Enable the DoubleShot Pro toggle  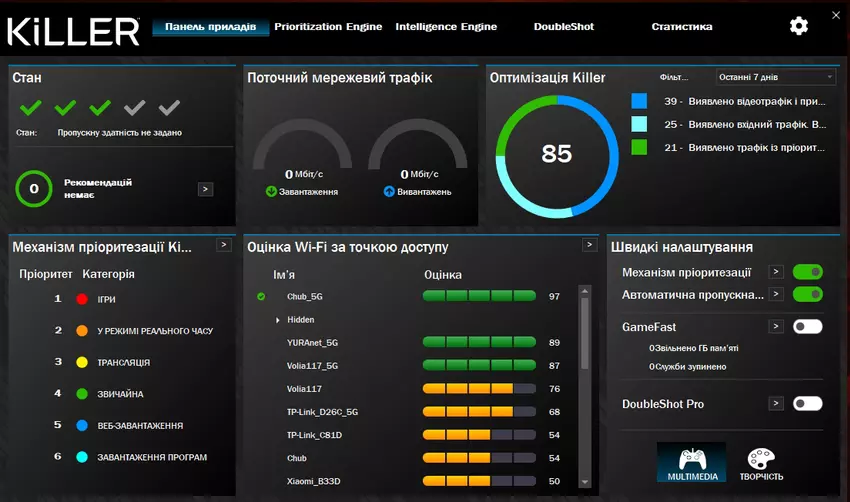point(807,404)
